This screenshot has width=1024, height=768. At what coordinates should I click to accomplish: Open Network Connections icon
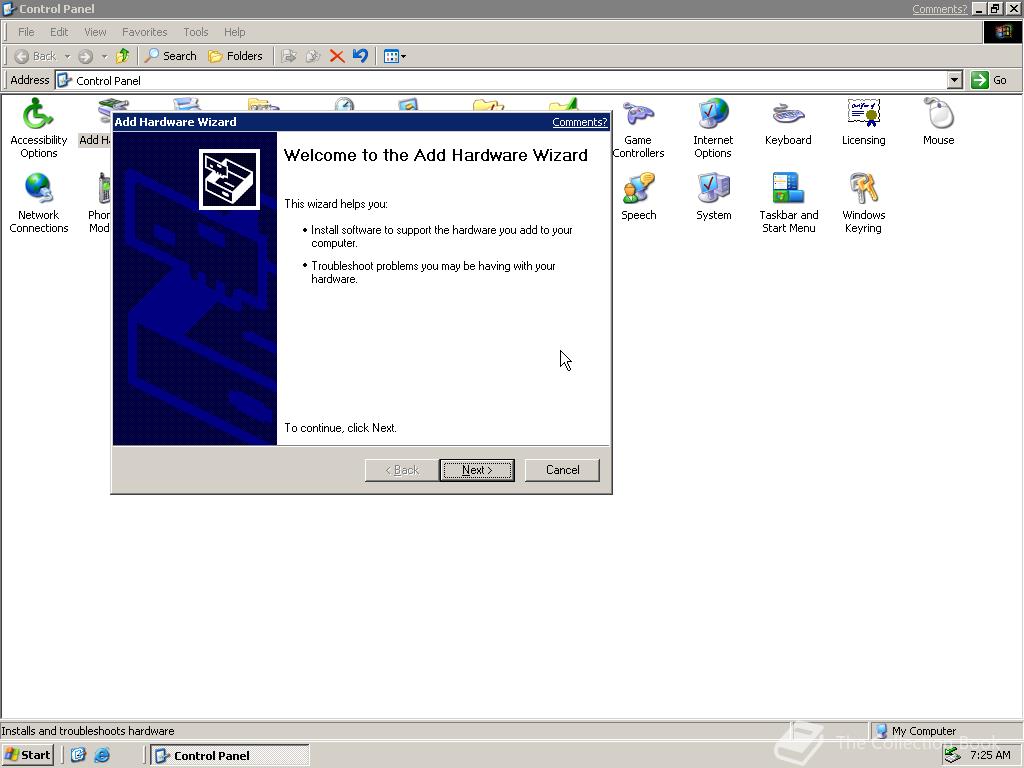[39, 202]
